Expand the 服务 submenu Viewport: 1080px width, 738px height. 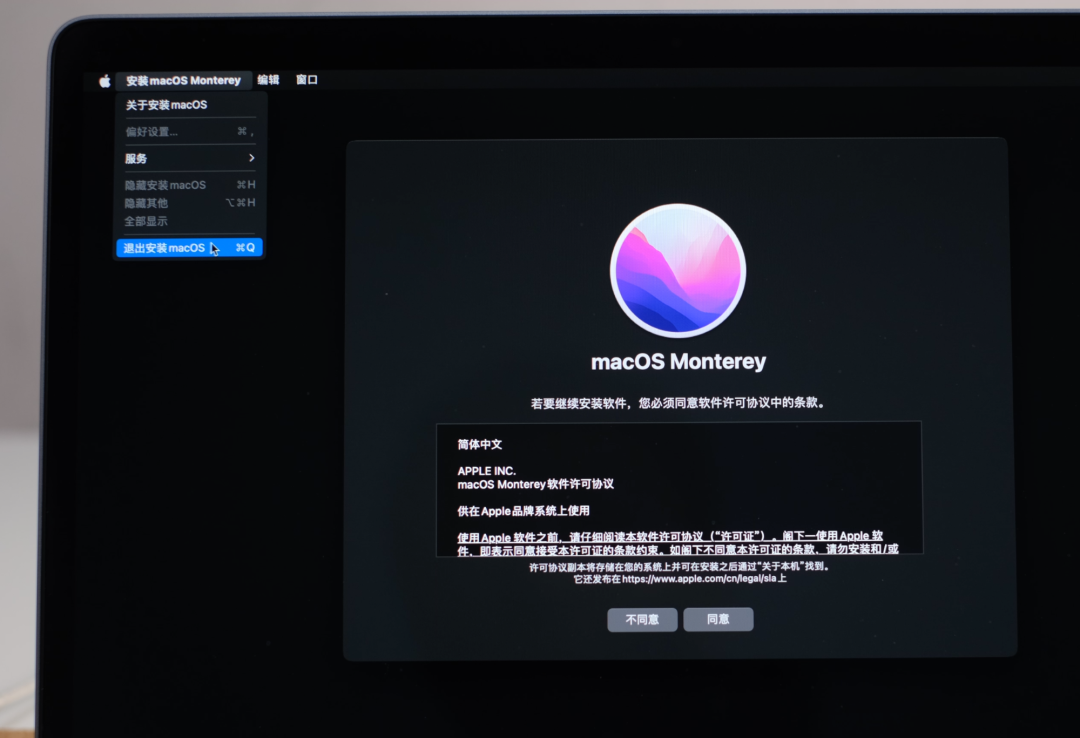[x=189, y=158]
